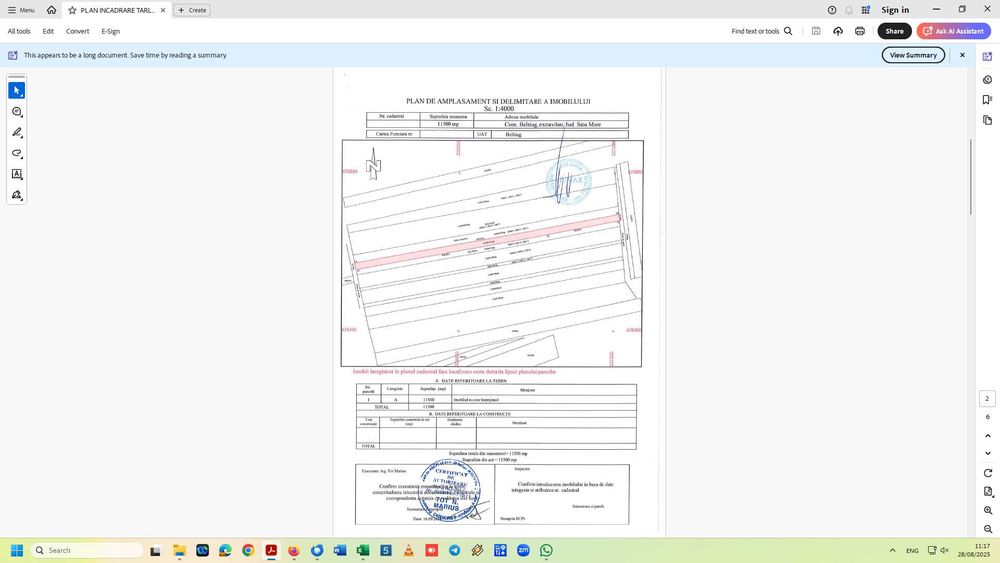
Task: Open the generative summary panel icon
Action: click(x=987, y=80)
